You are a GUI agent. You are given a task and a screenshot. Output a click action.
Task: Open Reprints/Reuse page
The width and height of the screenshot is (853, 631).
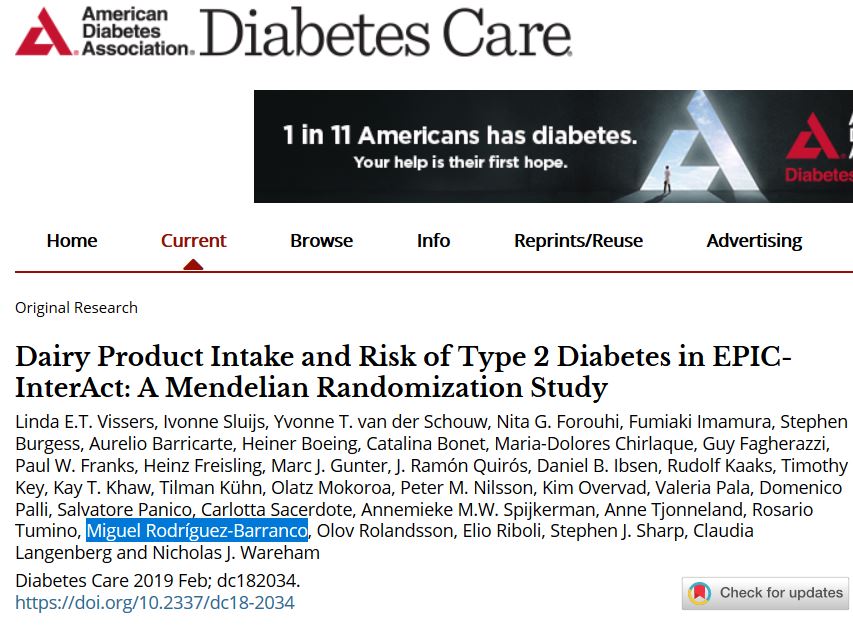pyautogui.click(x=578, y=241)
